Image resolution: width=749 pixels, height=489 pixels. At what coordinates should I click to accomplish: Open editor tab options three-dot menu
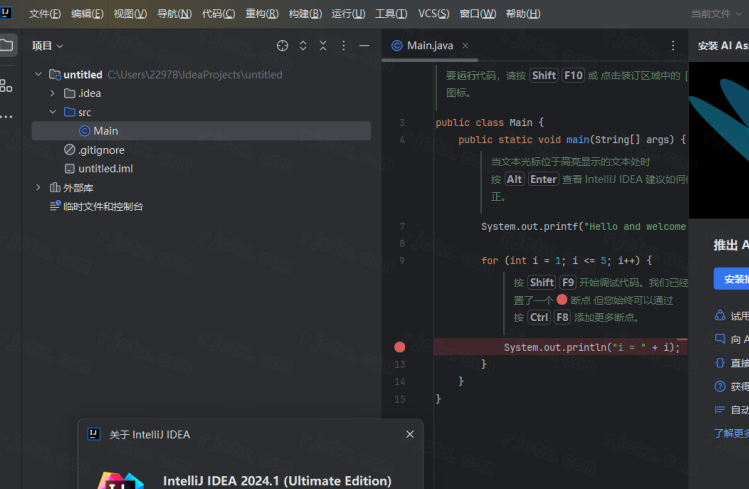673,46
